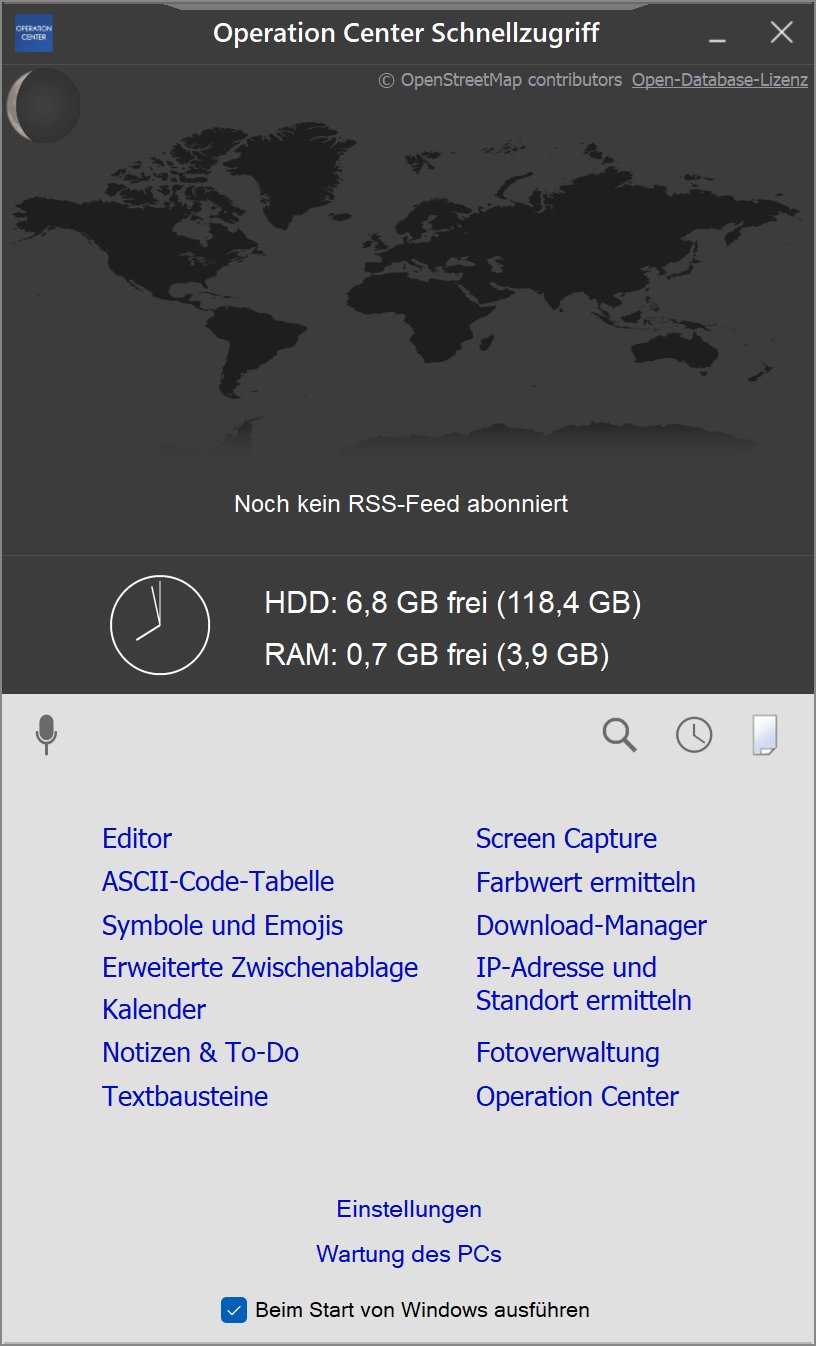Minimize the Schnellzugriff window
The width and height of the screenshot is (816, 1346).
click(x=716, y=34)
